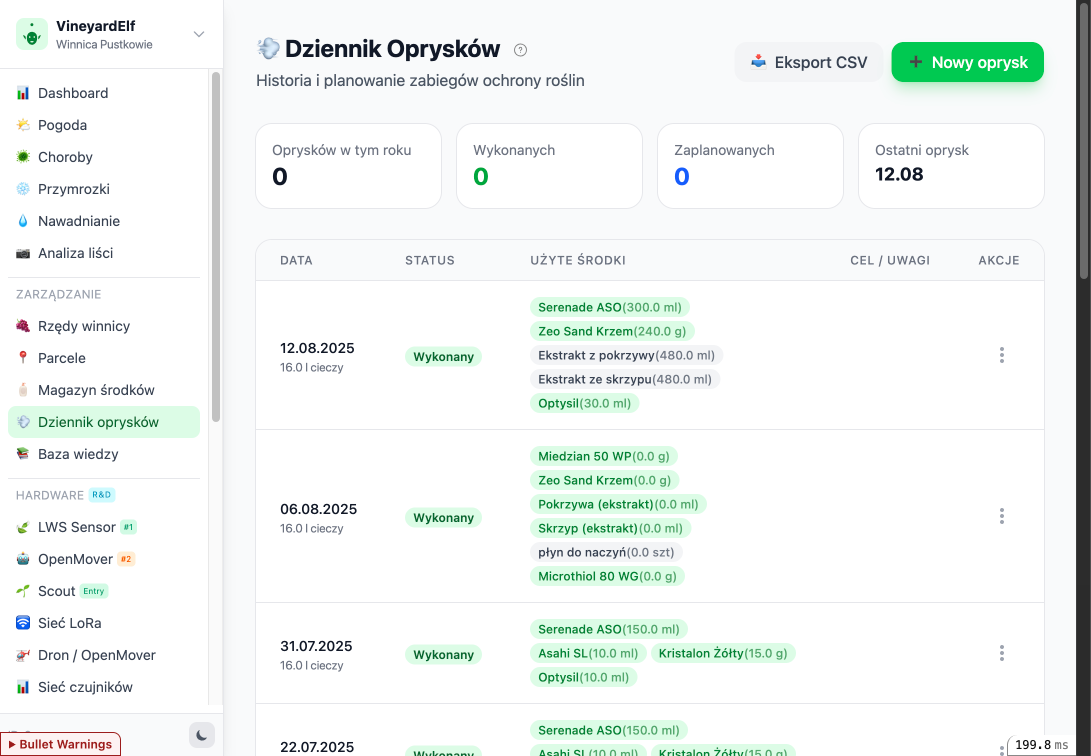Image resolution: width=1091 pixels, height=756 pixels.
Task: Expand the Bullet Warnings panel
Action: pyautogui.click(x=61, y=744)
